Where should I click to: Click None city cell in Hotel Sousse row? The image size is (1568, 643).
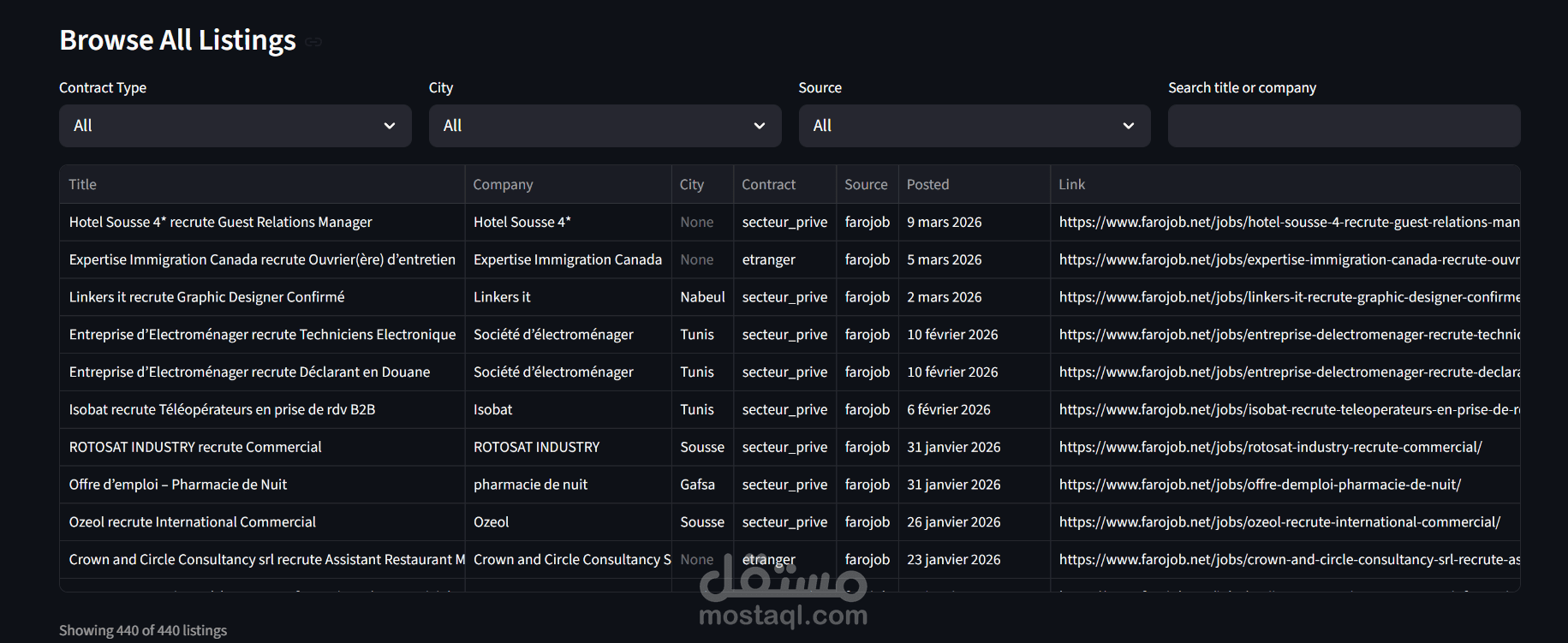tap(702, 222)
